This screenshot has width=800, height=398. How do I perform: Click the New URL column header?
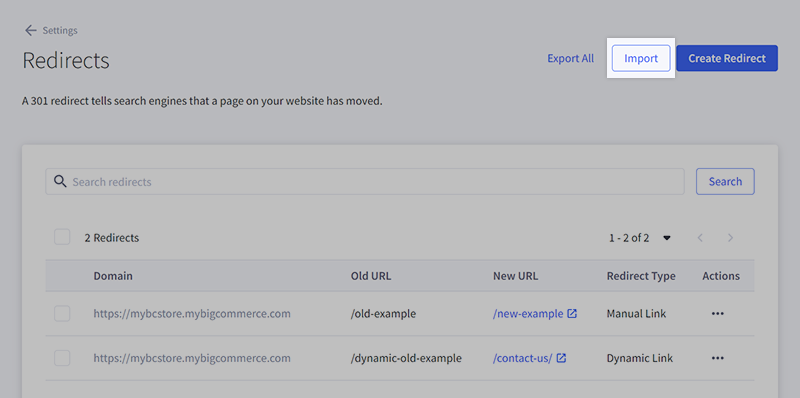515,276
